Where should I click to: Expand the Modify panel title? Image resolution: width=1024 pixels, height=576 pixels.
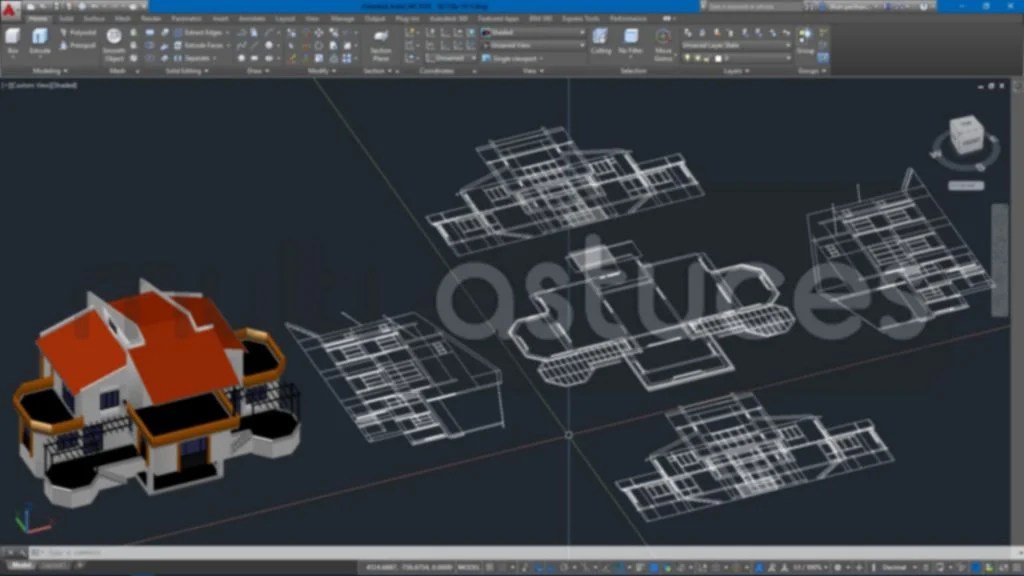(321, 71)
